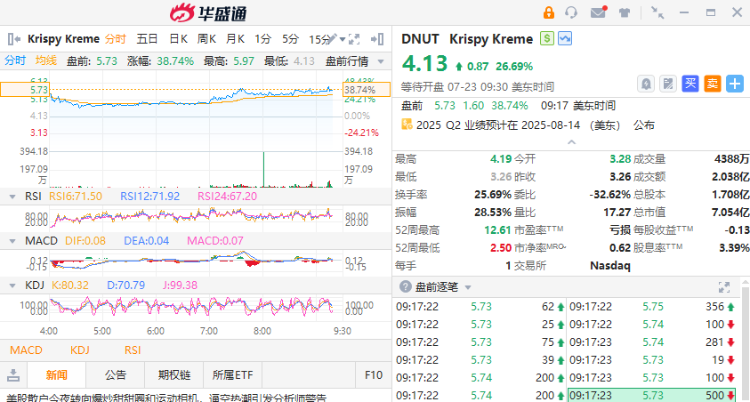Toggle the 分时 line legend
Viewport: 750px width, 402px height.
pos(15,61)
